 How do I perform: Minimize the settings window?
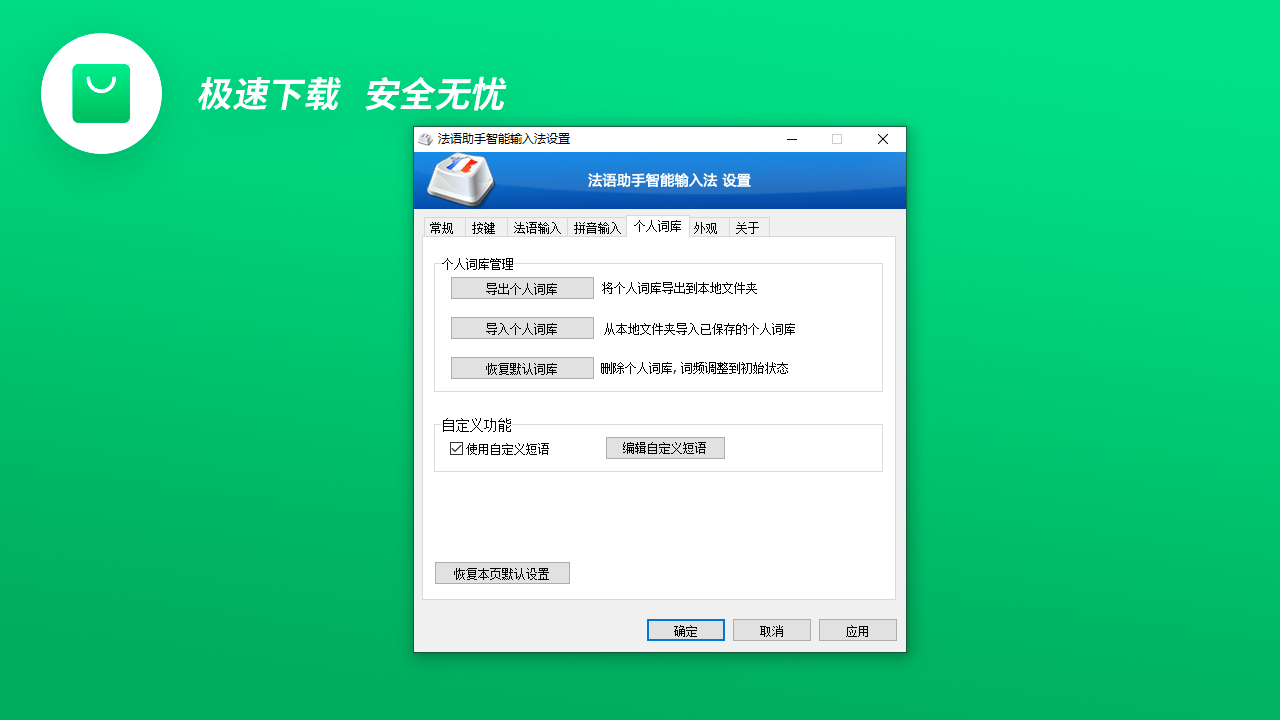tap(792, 139)
